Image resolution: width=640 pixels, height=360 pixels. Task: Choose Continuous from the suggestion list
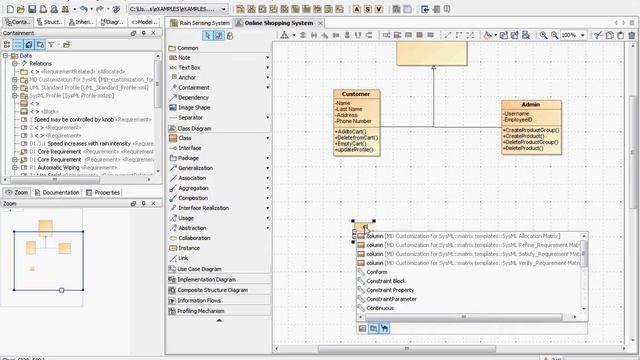pyautogui.click(x=380, y=308)
